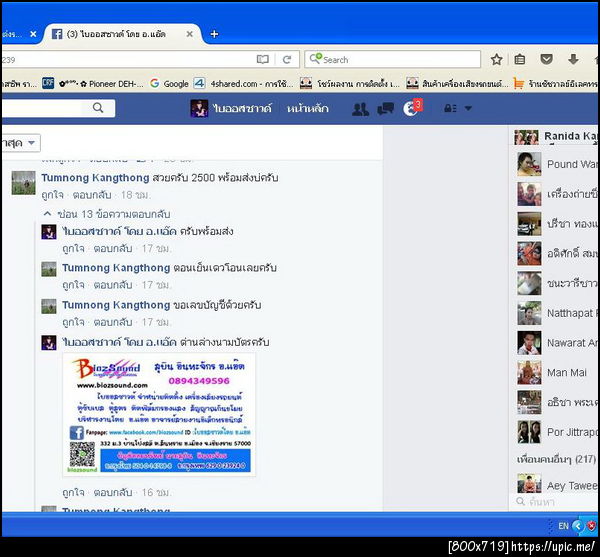The image size is (600, 557).
Task: Save page to Pocket icon
Action: pyautogui.click(x=546, y=59)
